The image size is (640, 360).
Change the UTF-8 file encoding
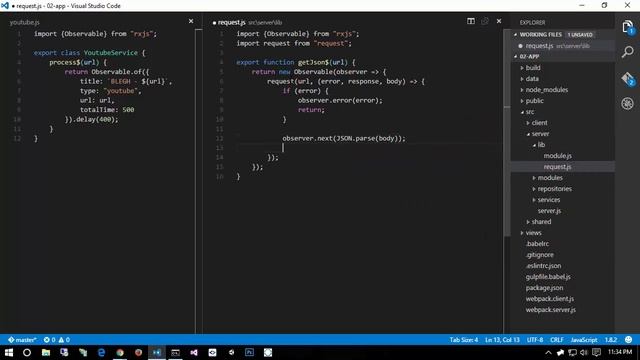click(535, 340)
